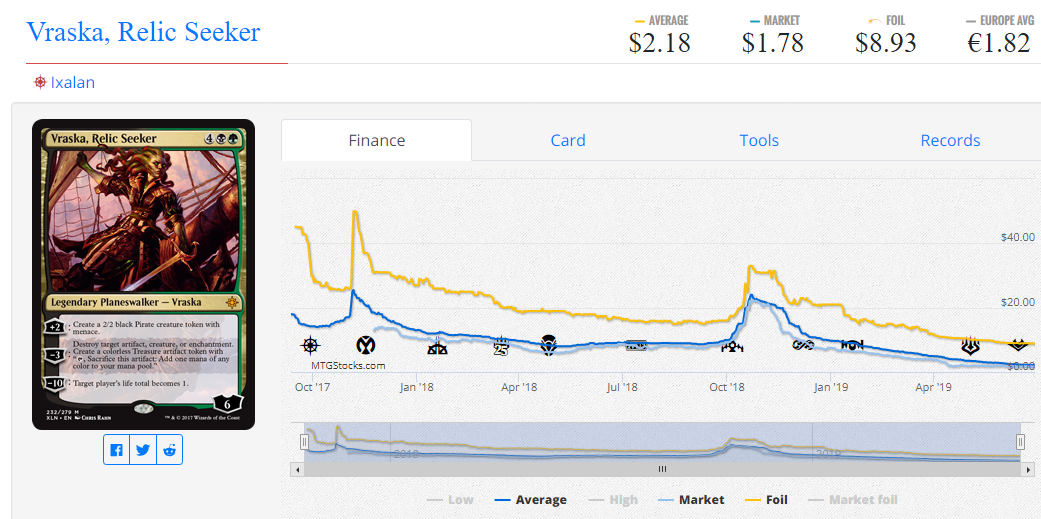This screenshot has height=519, width=1041.
Task: Open the Ixalan set link
Action: [72, 82]
